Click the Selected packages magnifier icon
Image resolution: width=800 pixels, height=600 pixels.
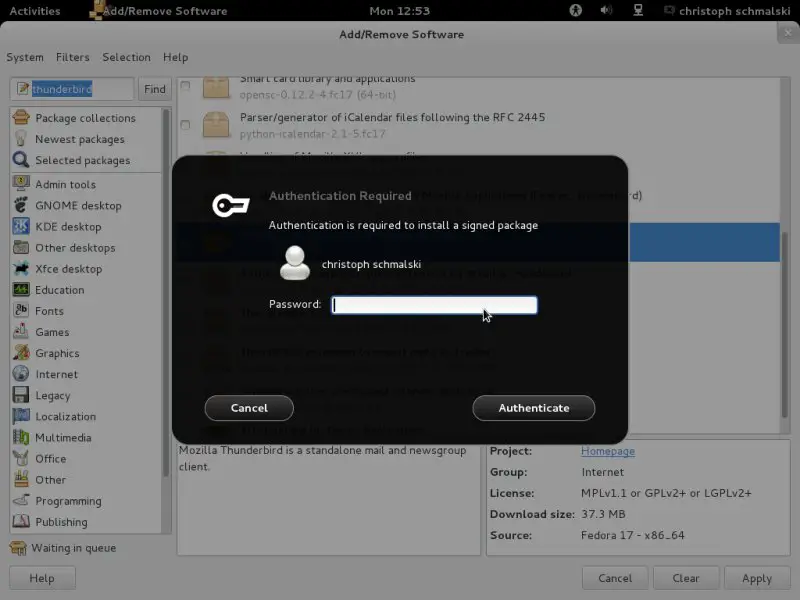21,160
